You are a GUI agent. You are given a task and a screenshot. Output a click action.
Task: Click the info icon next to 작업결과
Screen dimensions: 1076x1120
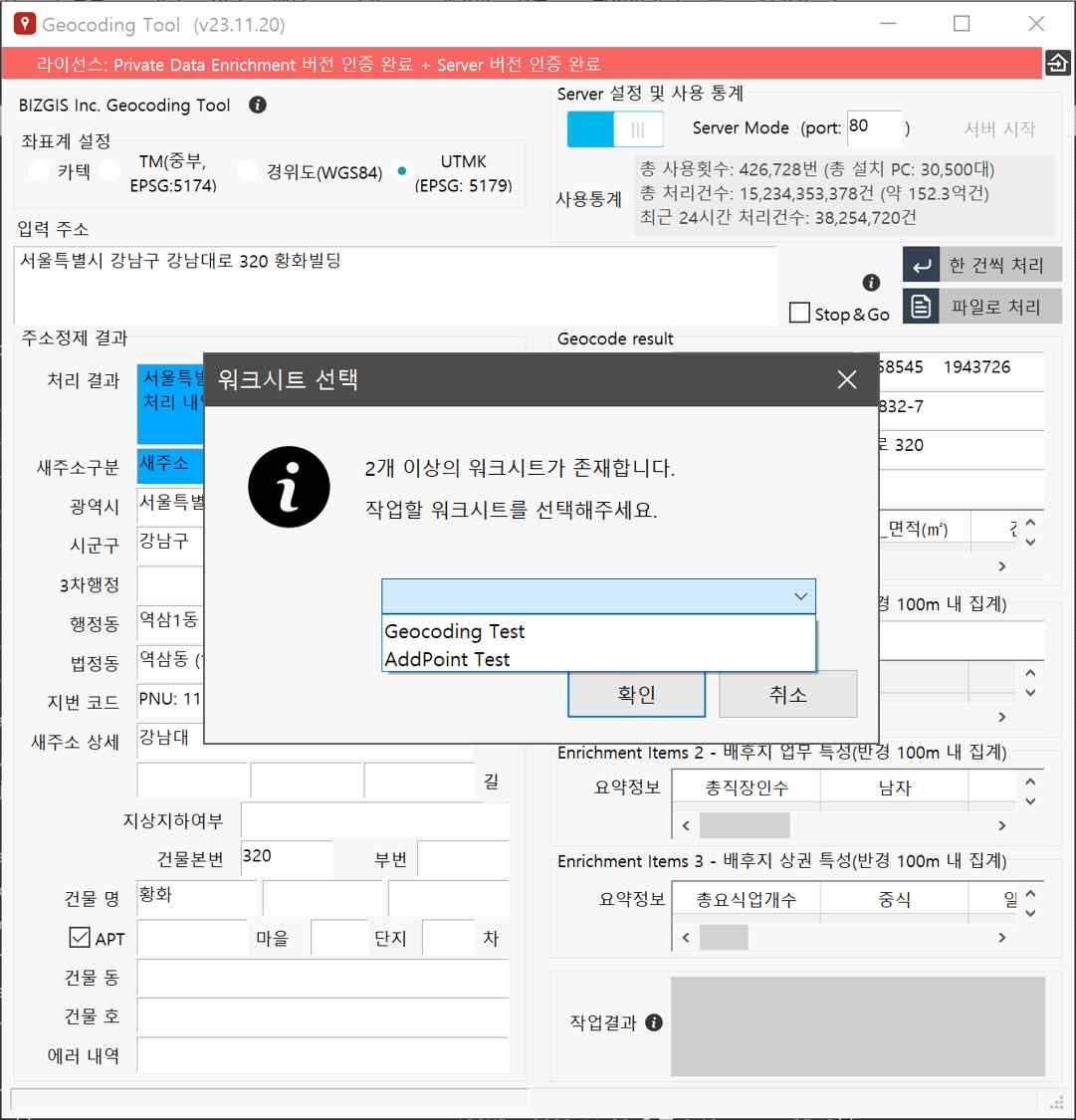click(x=653, y=1022)
